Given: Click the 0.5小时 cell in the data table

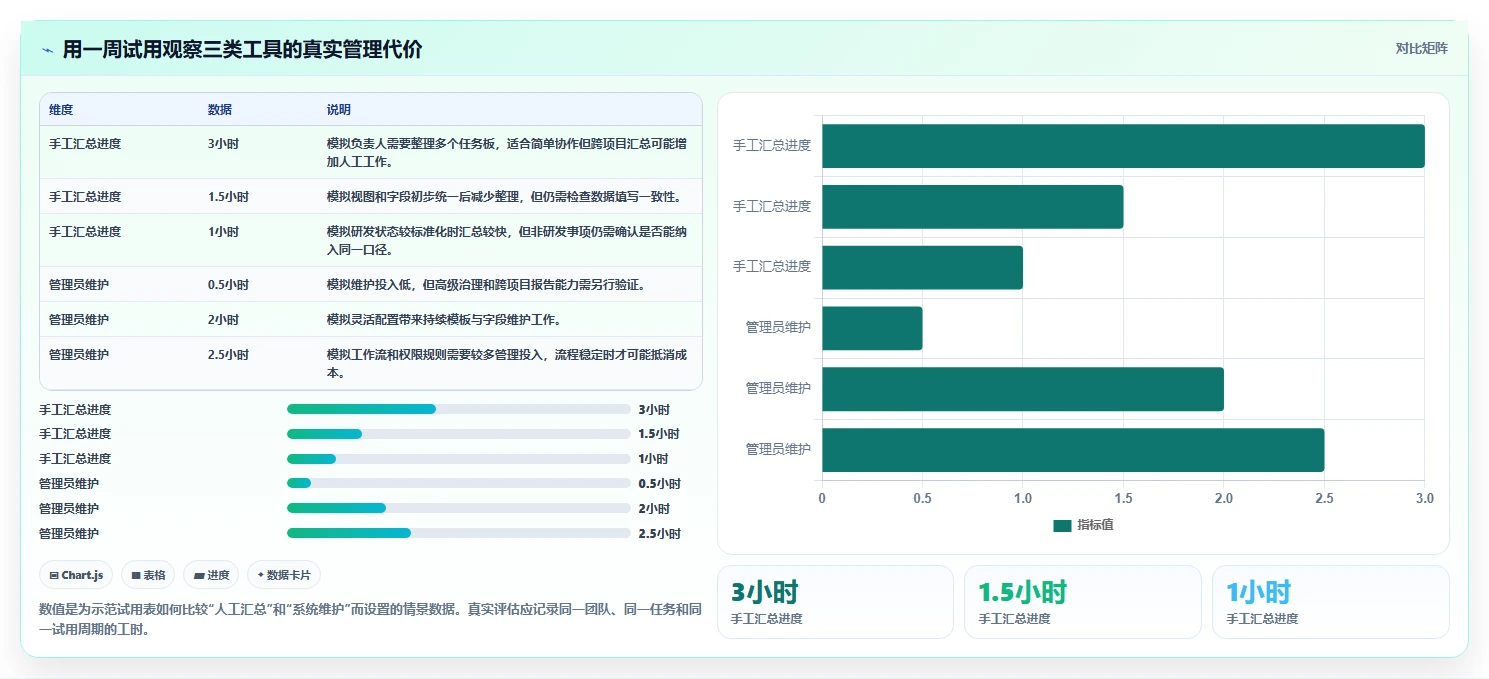Looking at the screenshot, I should pos(228,285).
